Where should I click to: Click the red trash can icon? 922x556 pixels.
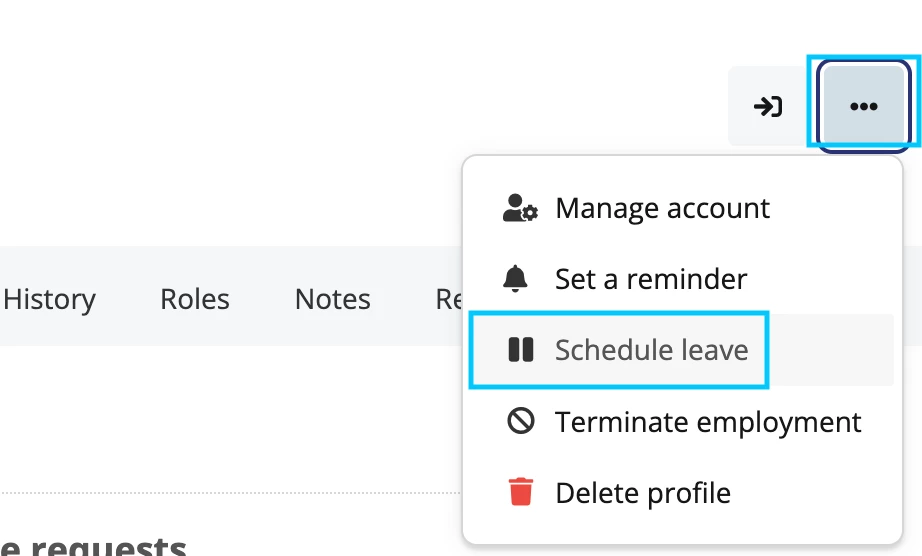[x=520, y=492]
